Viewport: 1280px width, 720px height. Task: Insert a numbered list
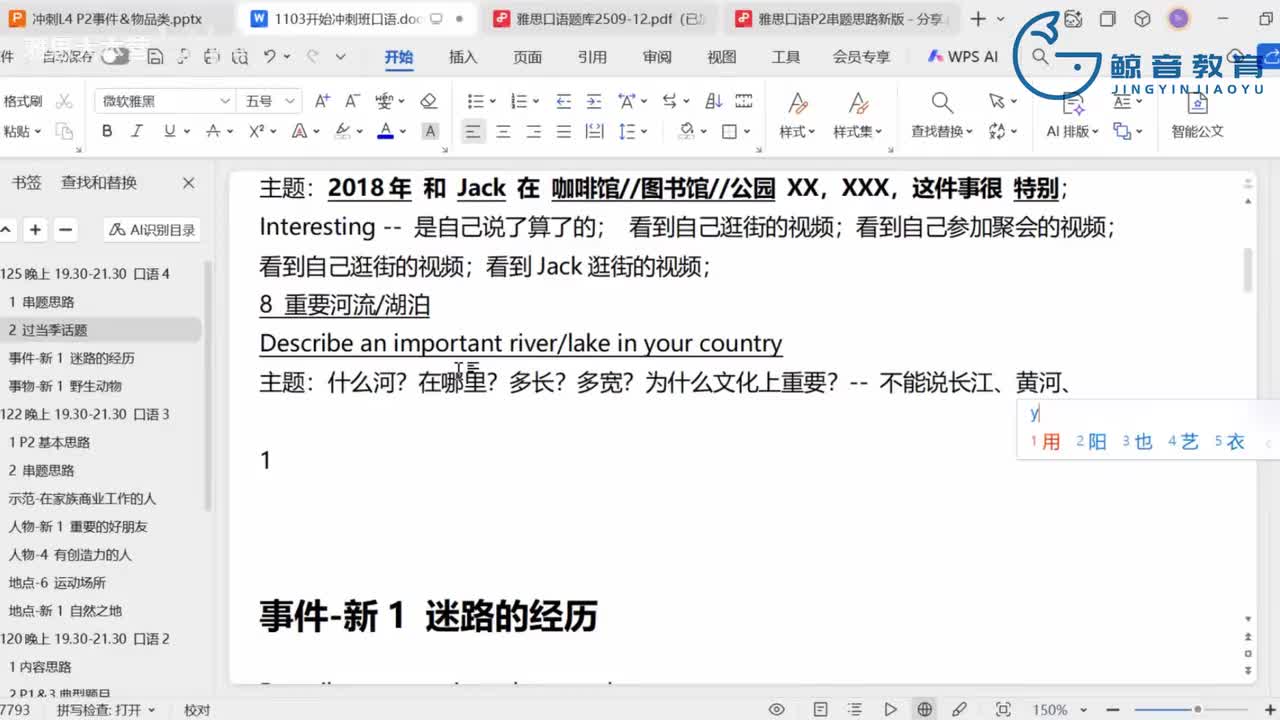pos(518,101)
